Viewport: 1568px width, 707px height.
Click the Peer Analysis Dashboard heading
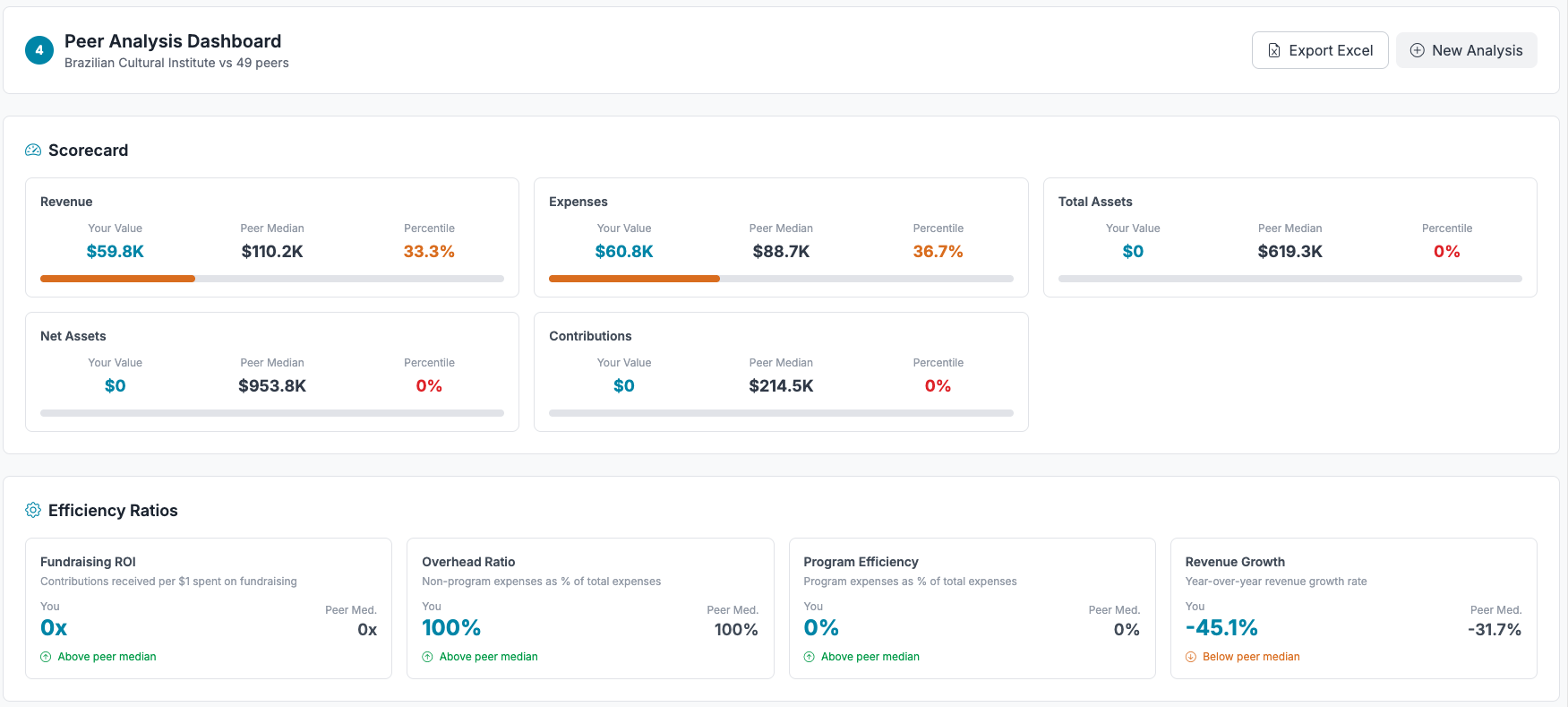point(173,41)
